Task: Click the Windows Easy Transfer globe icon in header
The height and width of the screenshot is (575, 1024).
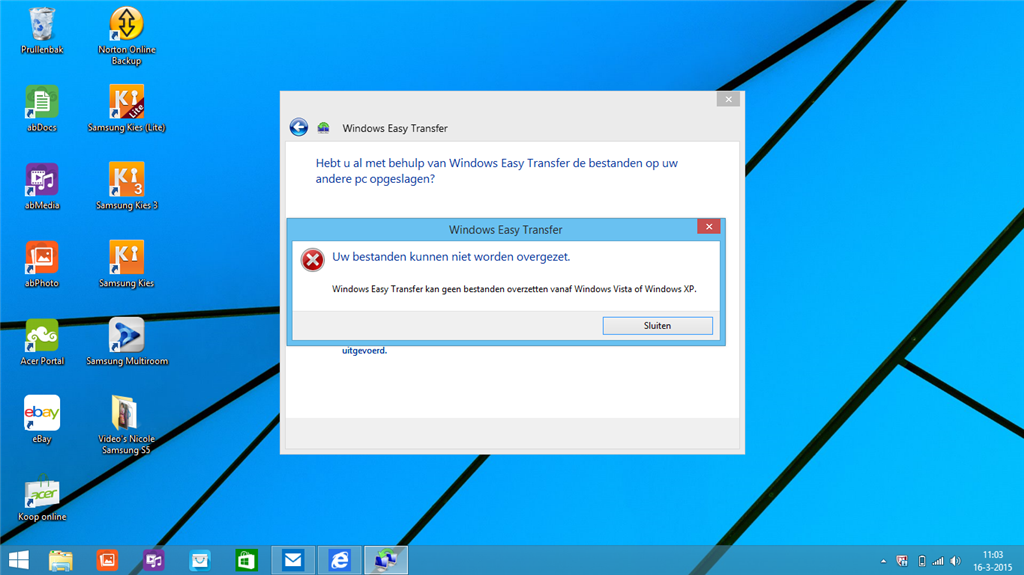Action: [x=323, y=128]
